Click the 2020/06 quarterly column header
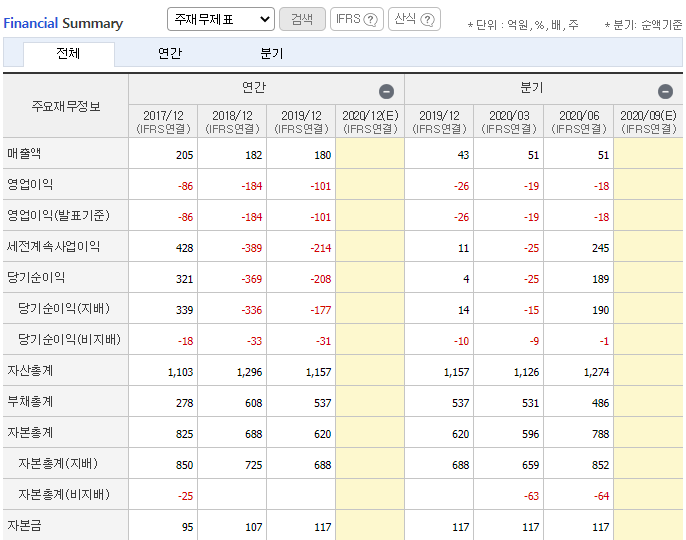 click(579, 122)
